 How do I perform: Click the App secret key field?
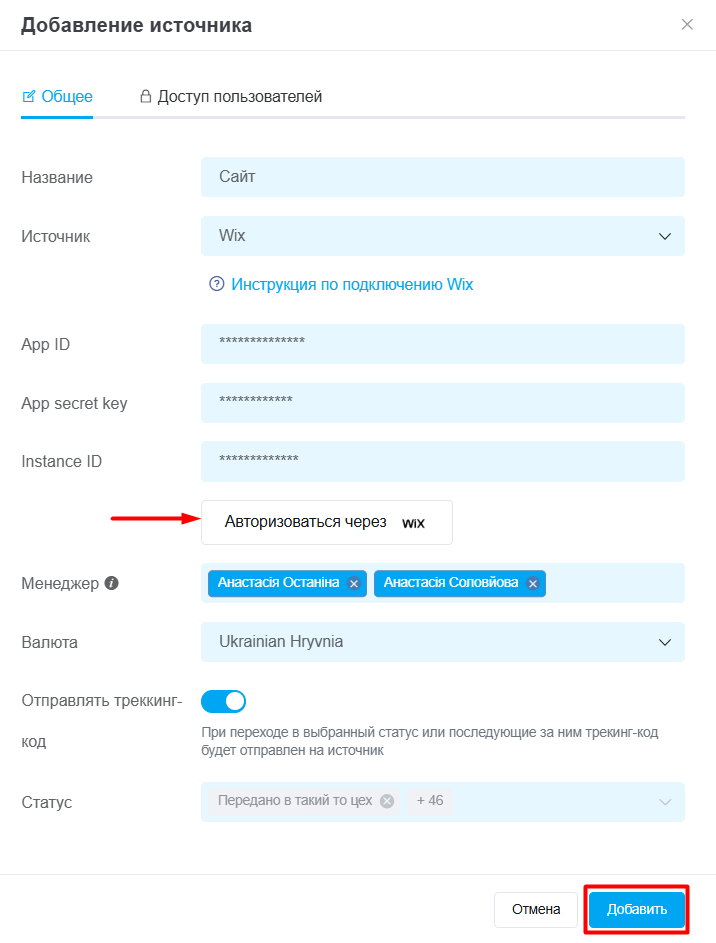[x=442, y=403]
